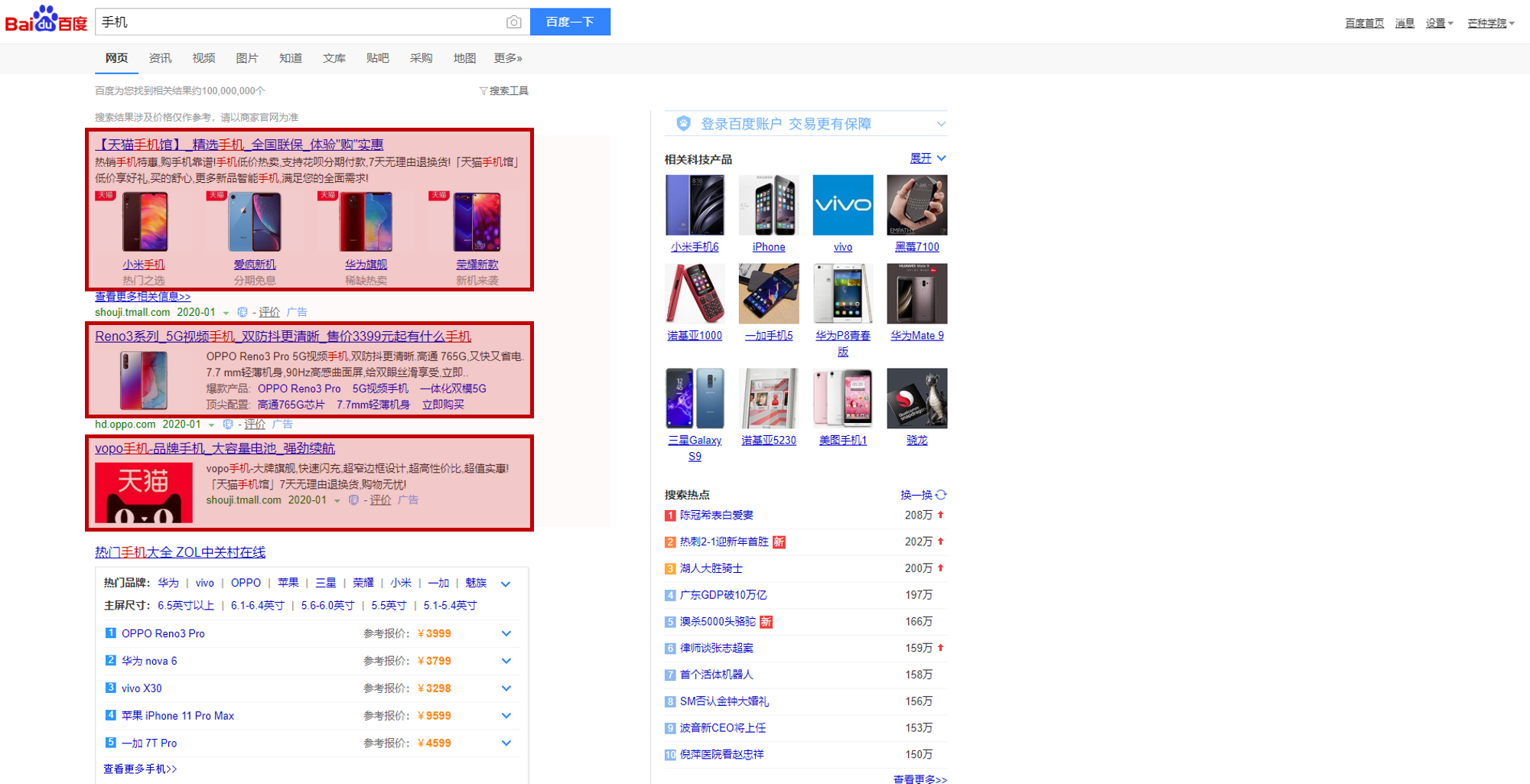Click 查看更多相关信息>> link
1530x784 pixels.
[143, 297]
